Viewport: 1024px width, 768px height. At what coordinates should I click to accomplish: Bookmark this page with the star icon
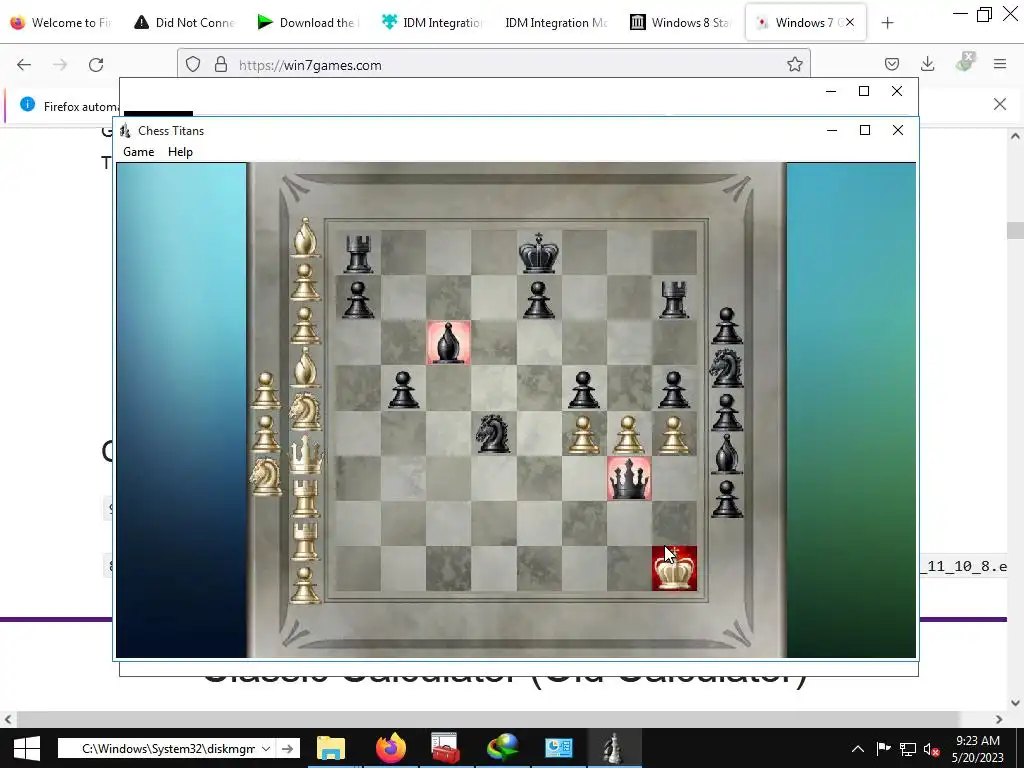(794, 64)
